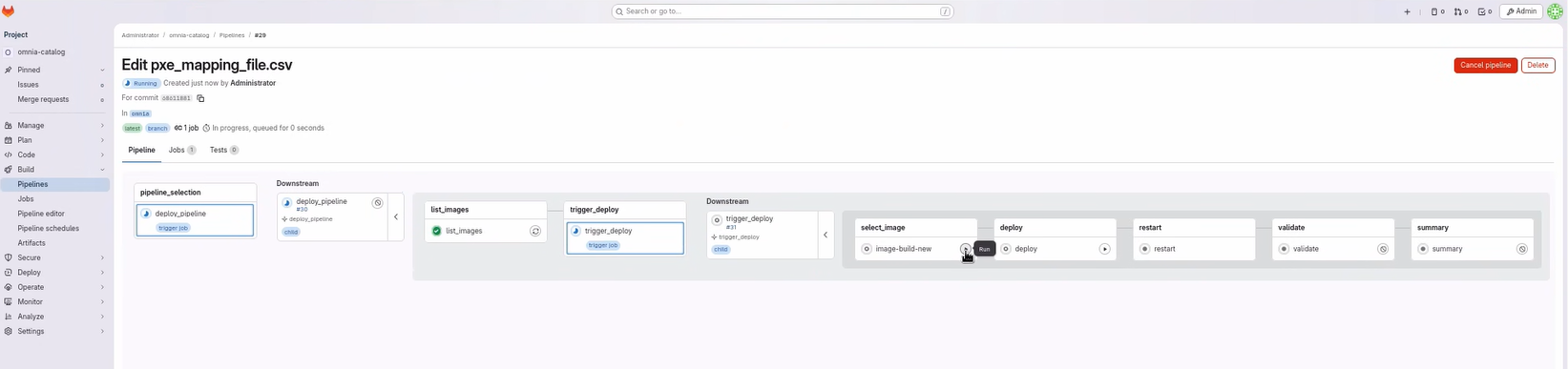Click the omnia-catalog project avatar
The width and height of the screenshot is (1568, 369).
pos(8,52)
